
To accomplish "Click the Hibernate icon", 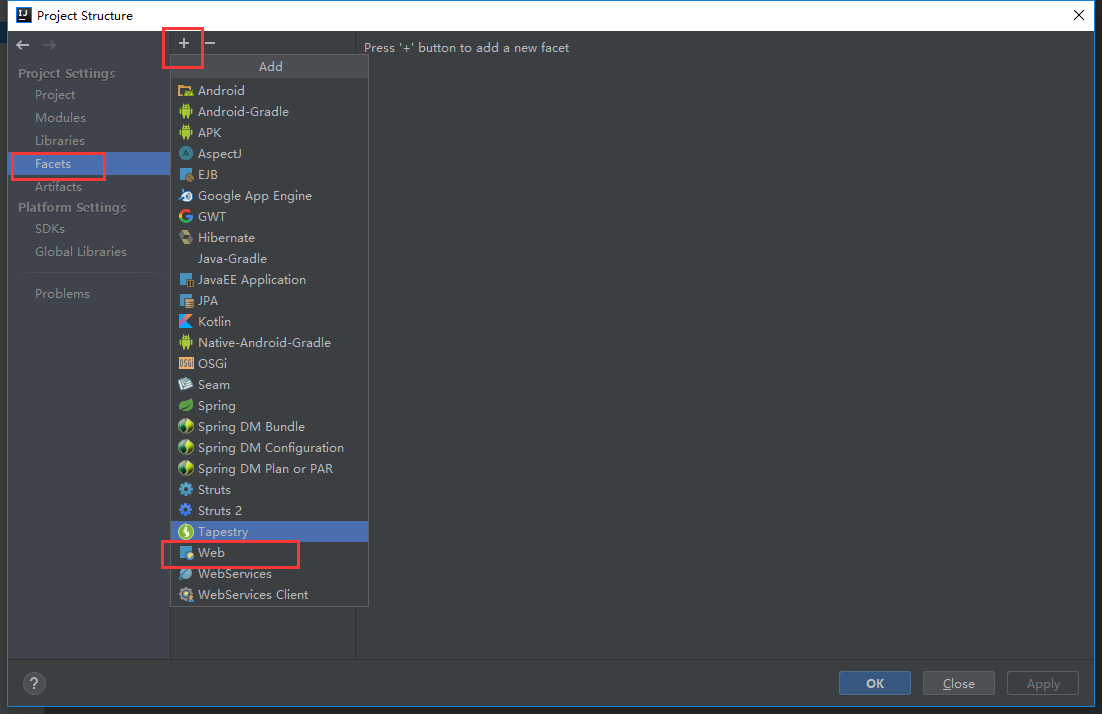I will click(186, 238).
